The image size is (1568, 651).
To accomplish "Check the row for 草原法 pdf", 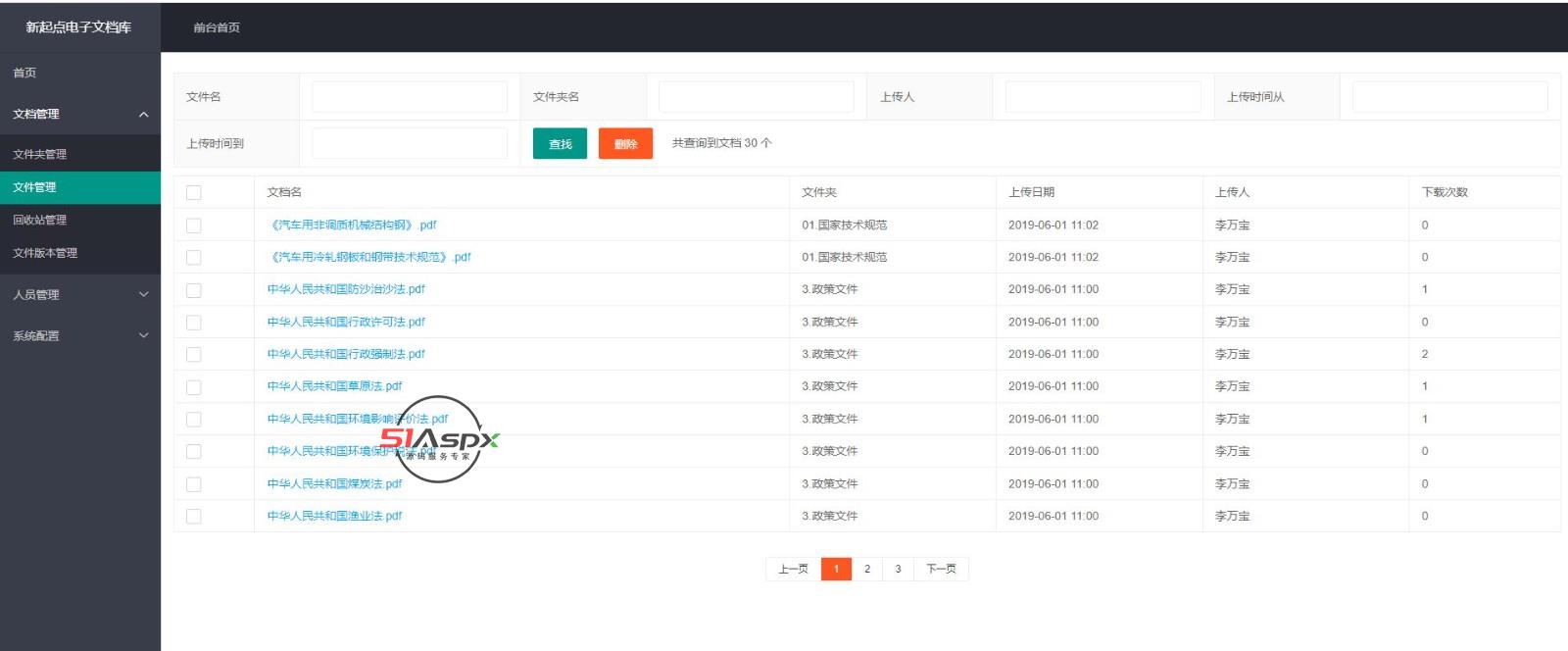I will tap(194, 387).
